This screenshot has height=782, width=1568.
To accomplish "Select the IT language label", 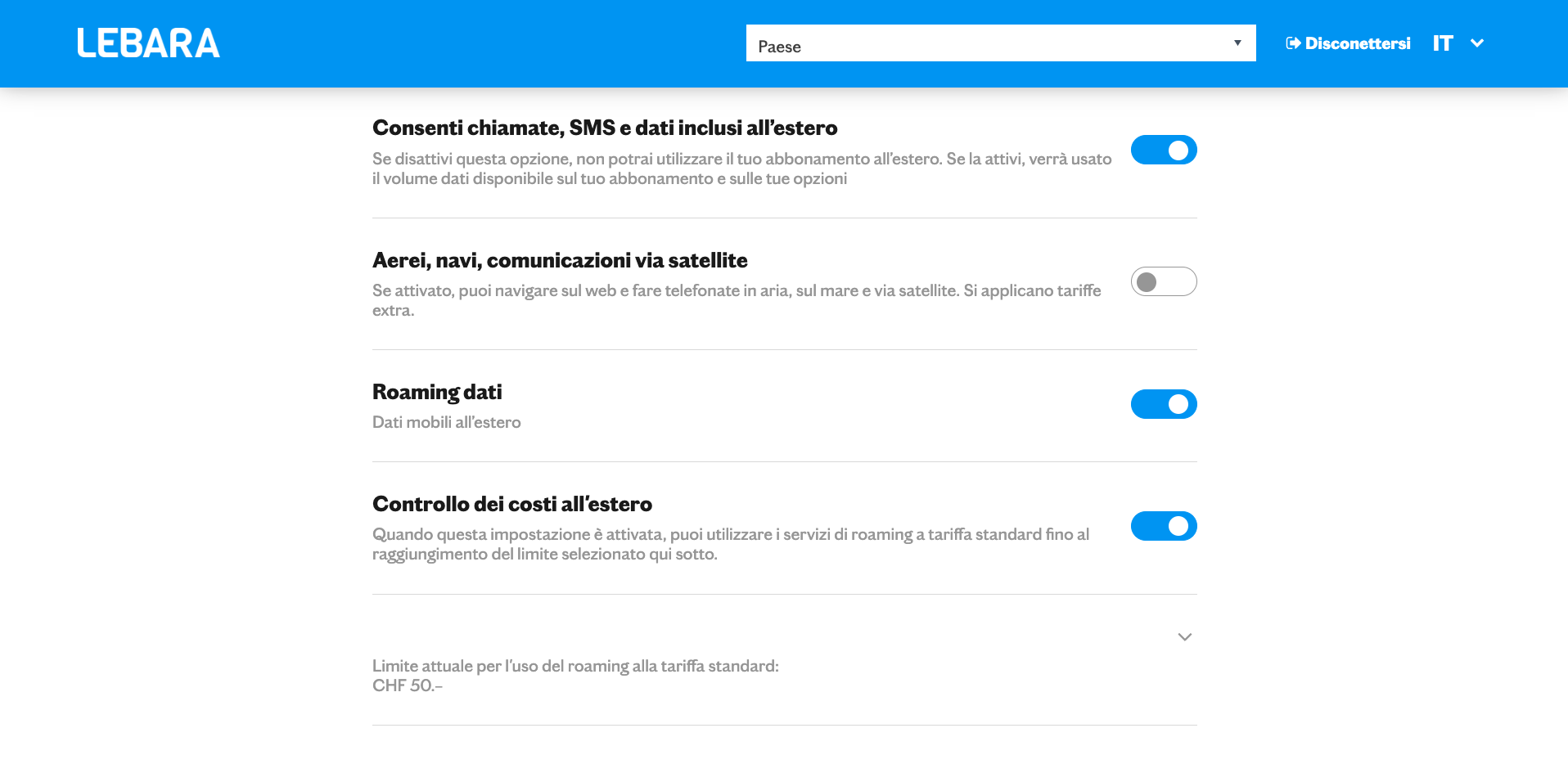I will pos(1443,43).
